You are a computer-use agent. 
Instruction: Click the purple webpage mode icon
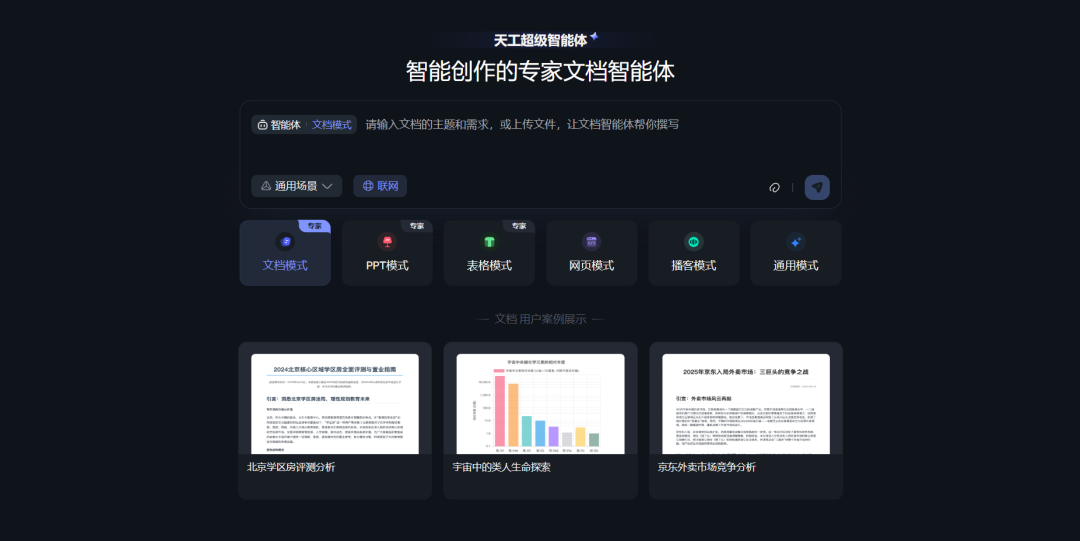pos(591,241)
